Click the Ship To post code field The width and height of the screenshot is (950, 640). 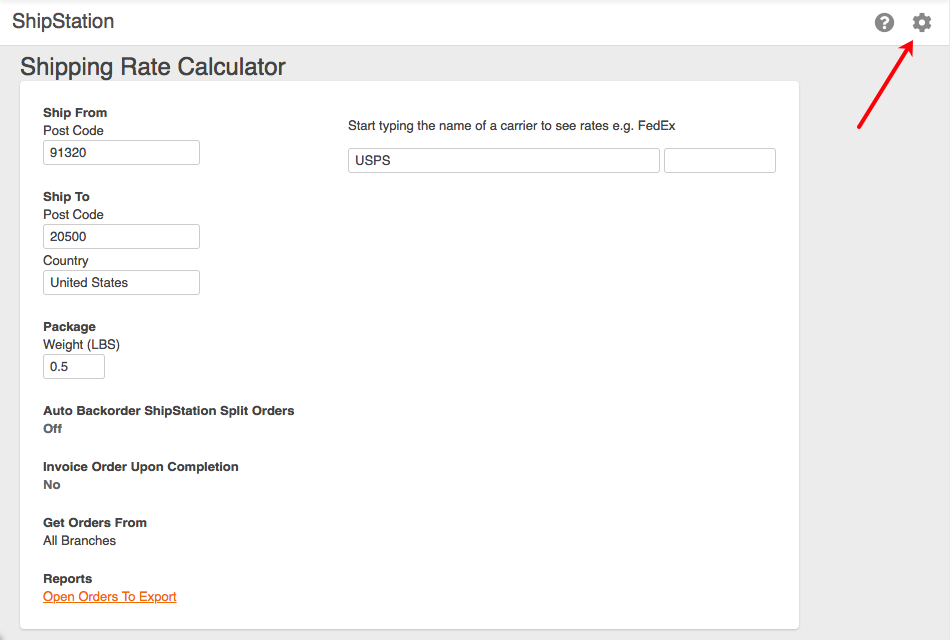121,236
